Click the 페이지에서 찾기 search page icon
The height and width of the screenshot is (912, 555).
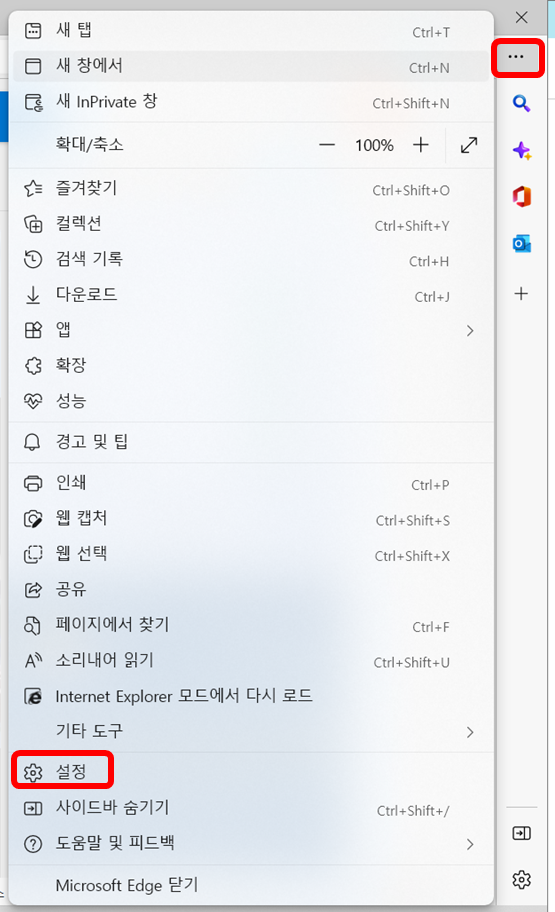coord(33,625)
